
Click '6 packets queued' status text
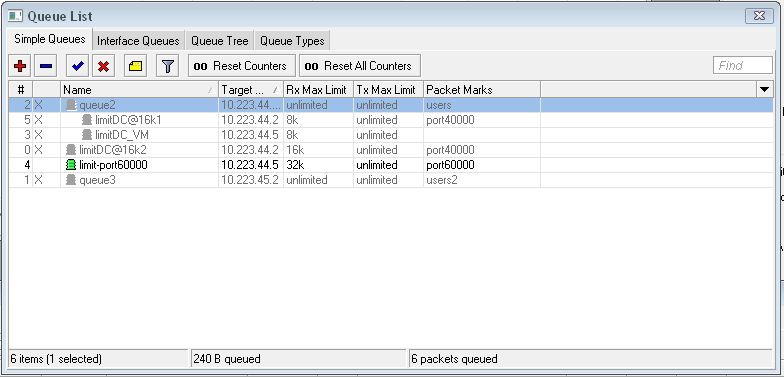(x=454, y=359)
